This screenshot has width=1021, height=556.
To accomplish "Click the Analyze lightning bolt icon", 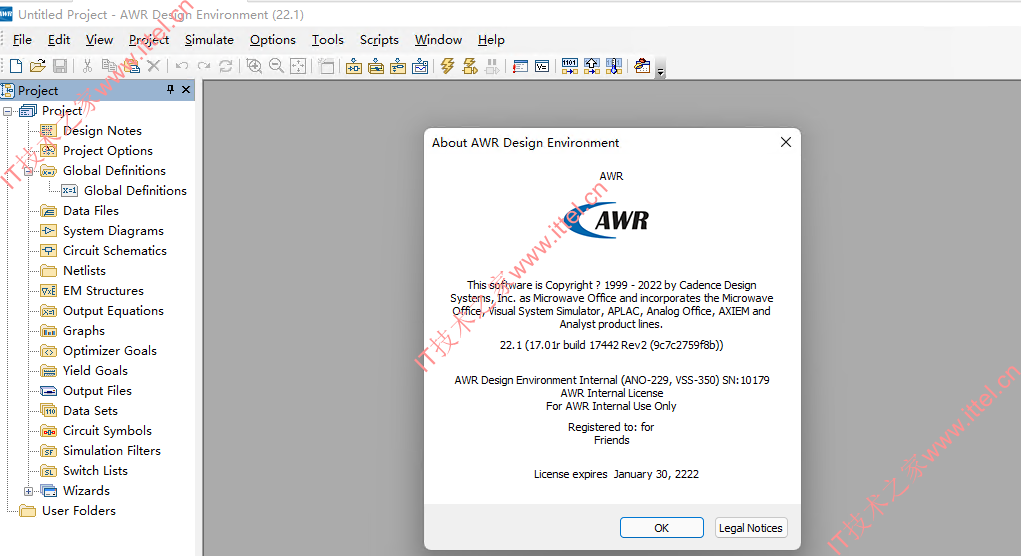I will pos(447,66).
